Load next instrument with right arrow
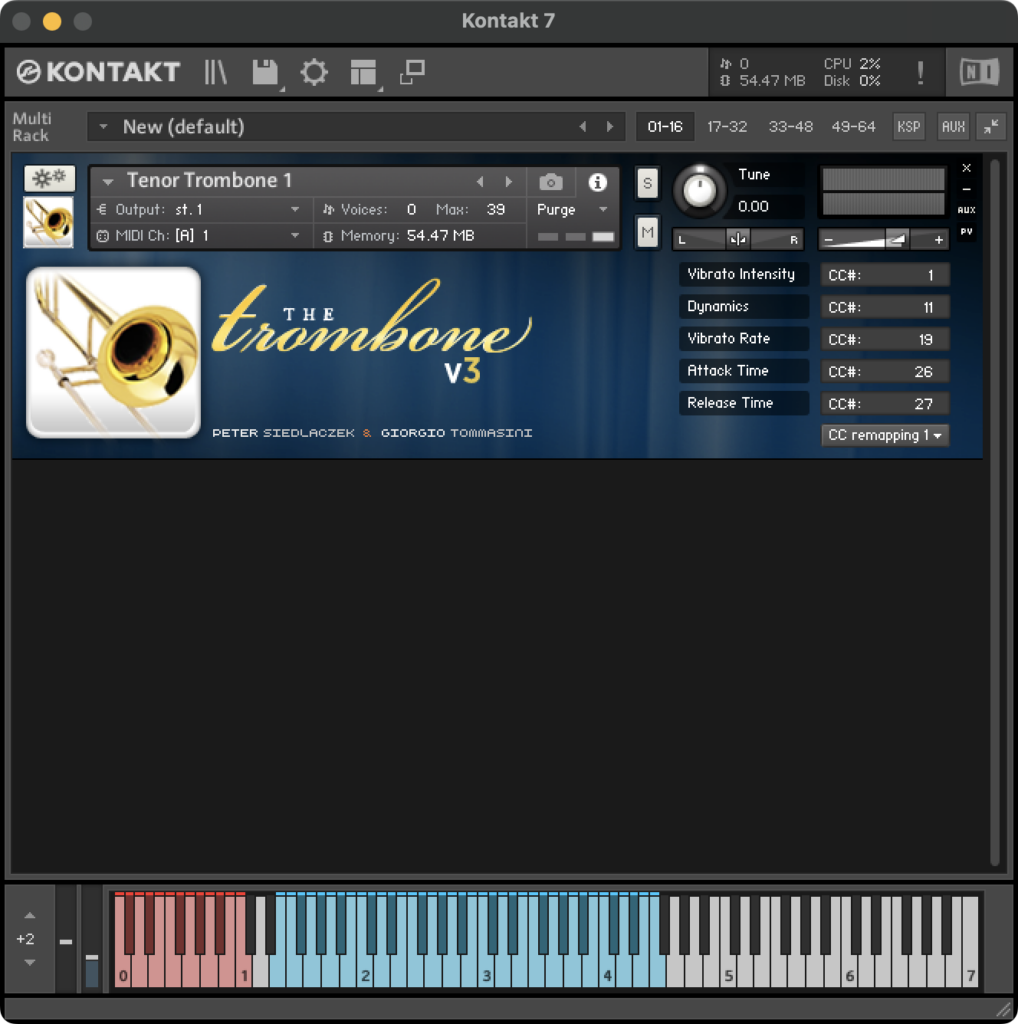The height and width of the screenshot is (1024, 1018). click(x=508, y=182)
